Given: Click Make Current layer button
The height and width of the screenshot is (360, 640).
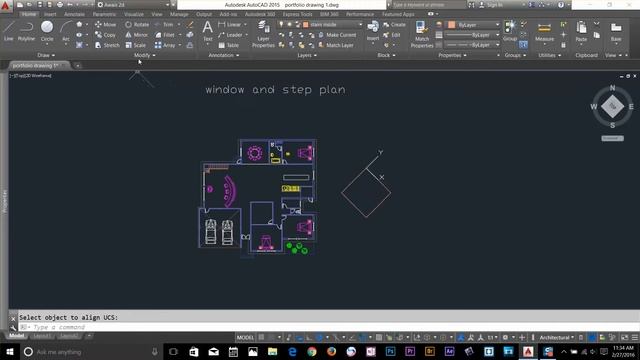Looking at the screenshot, I should click(x=337, y=35).
